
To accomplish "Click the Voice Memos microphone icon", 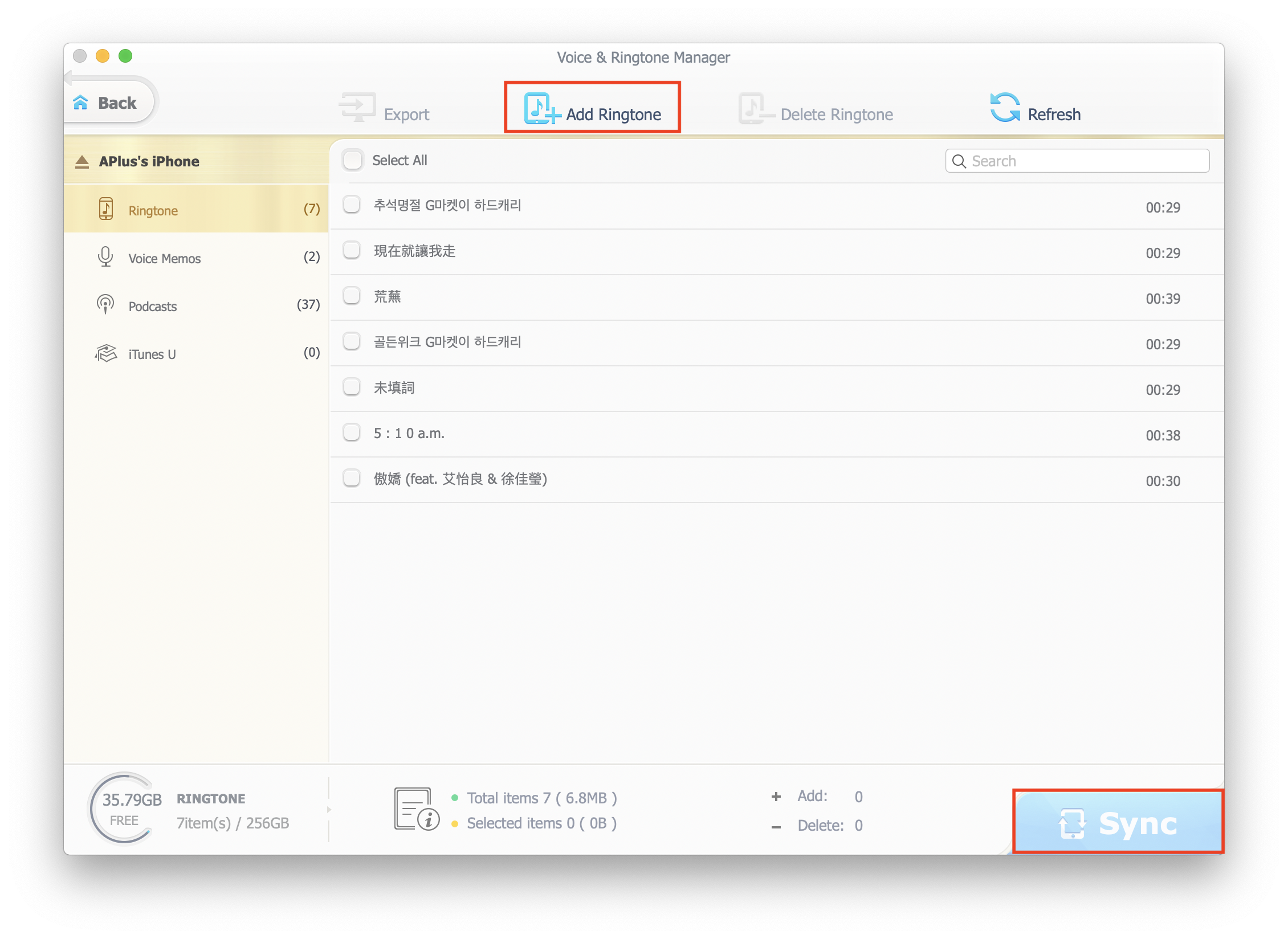I will pos(105,257).
